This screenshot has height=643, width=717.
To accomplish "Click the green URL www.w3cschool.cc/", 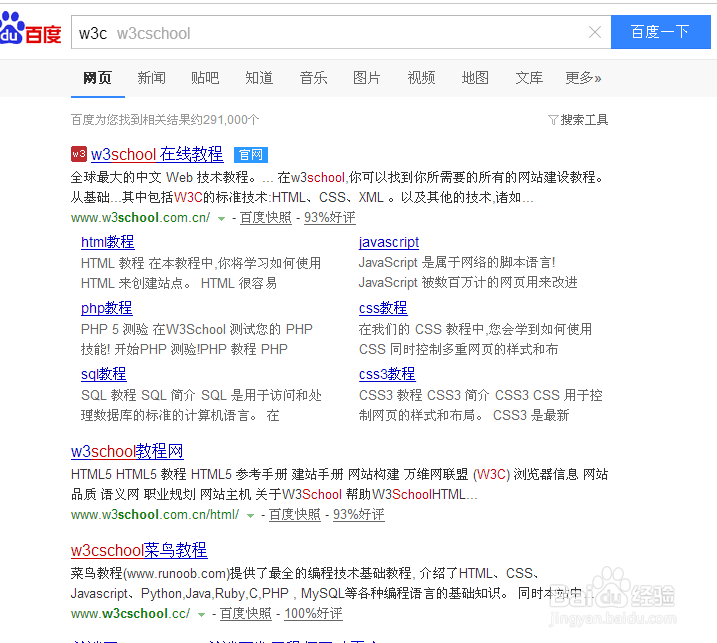I will pos(130,614).
